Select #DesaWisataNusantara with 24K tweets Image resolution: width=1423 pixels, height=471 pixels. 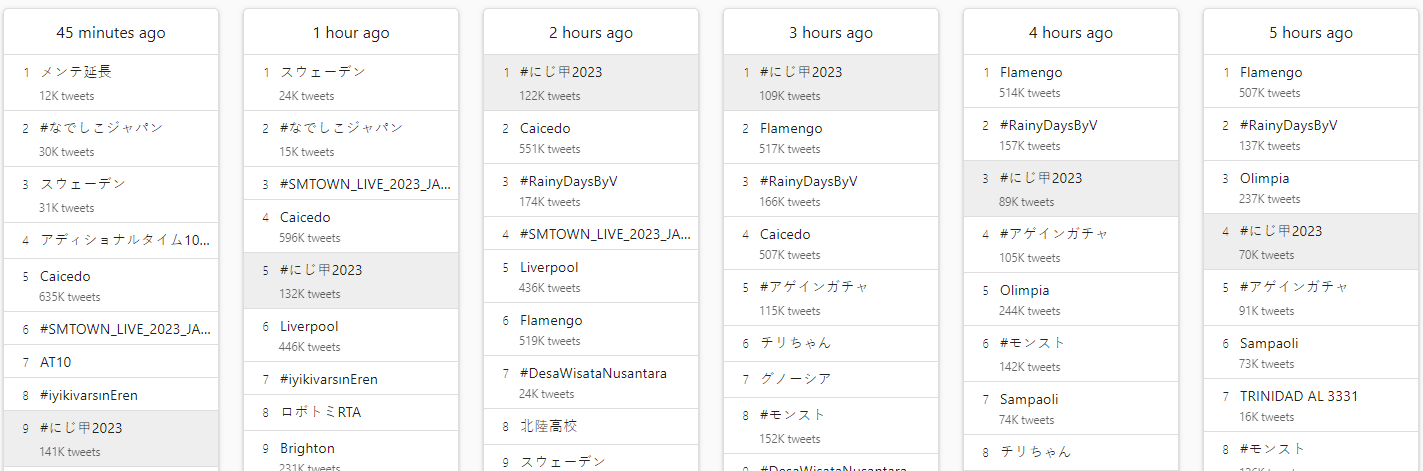pos(593,373)
